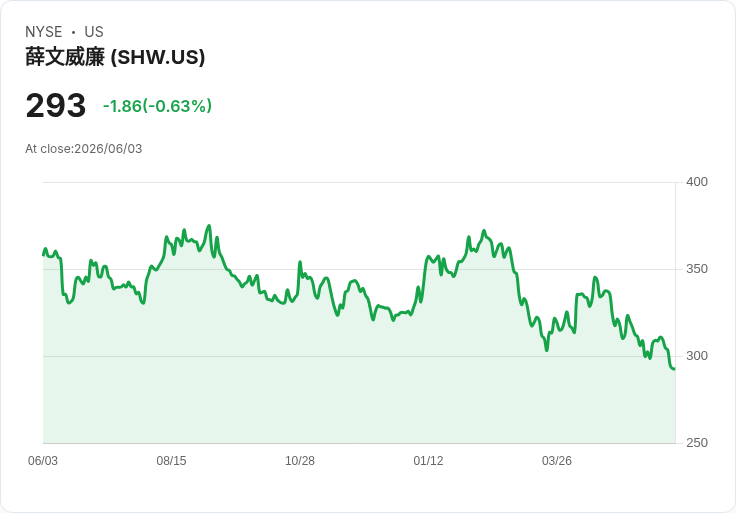
Task: Click the 350 horizontal gridline
Action: pos(359,269)
